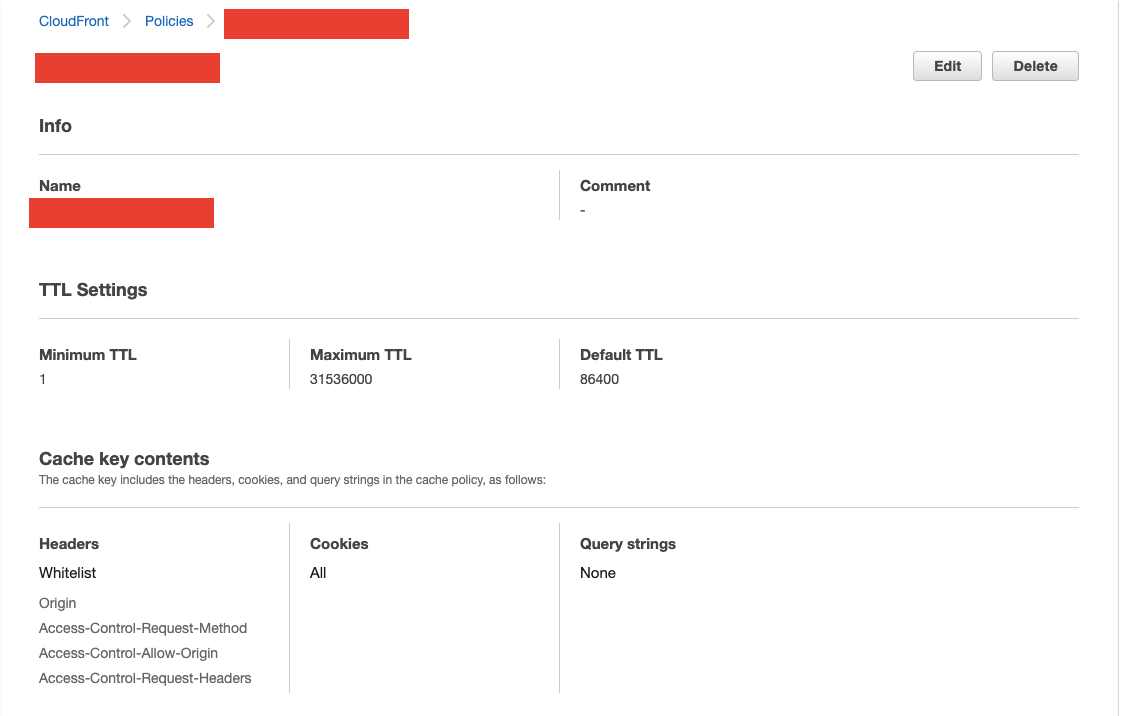Click the Access-Control-Request-Headers header entry
The image size is (1121, 716).
click(x=144, y=678)
